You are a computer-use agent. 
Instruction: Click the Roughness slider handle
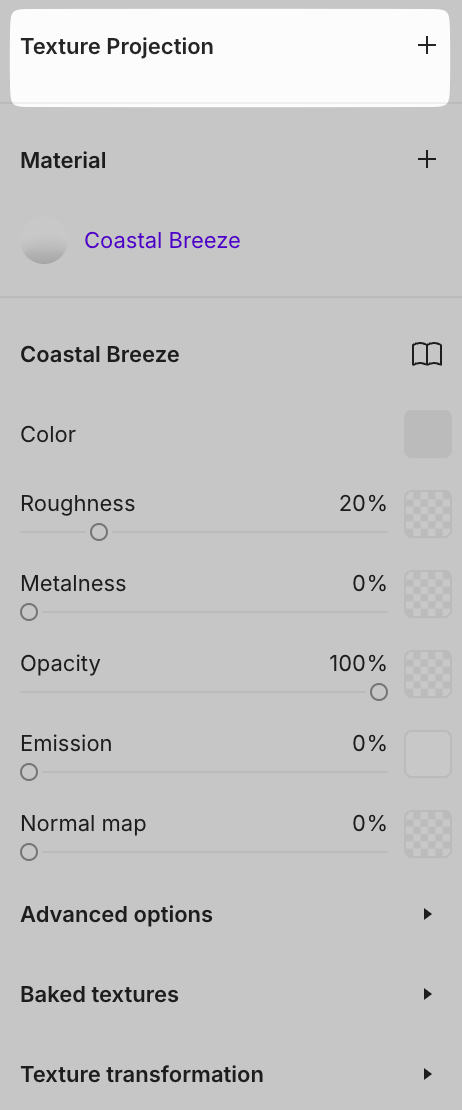coord(99,532)
